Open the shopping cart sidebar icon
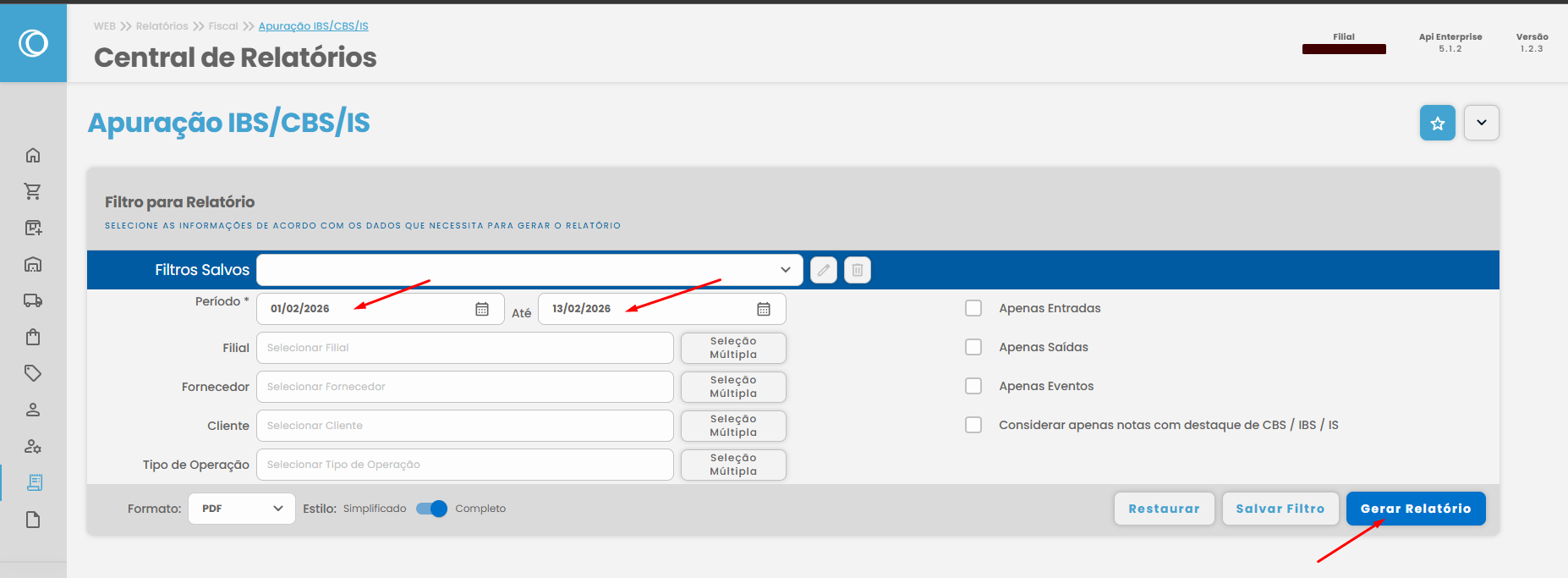The height and width of the screenshot is (578, 1568). pos(33,191)
